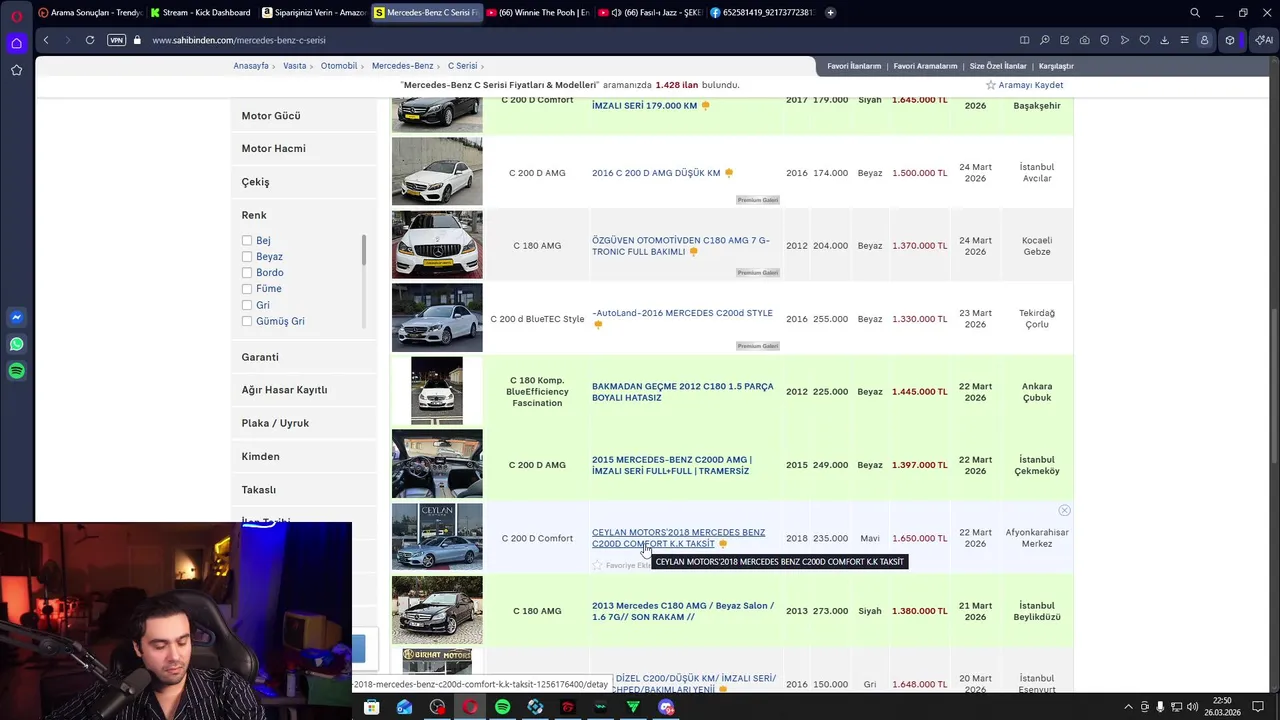The height and width of the screenshot is (720, 1280).
Task: Check the Bej color filter
Action: click(x=246, y=240)
